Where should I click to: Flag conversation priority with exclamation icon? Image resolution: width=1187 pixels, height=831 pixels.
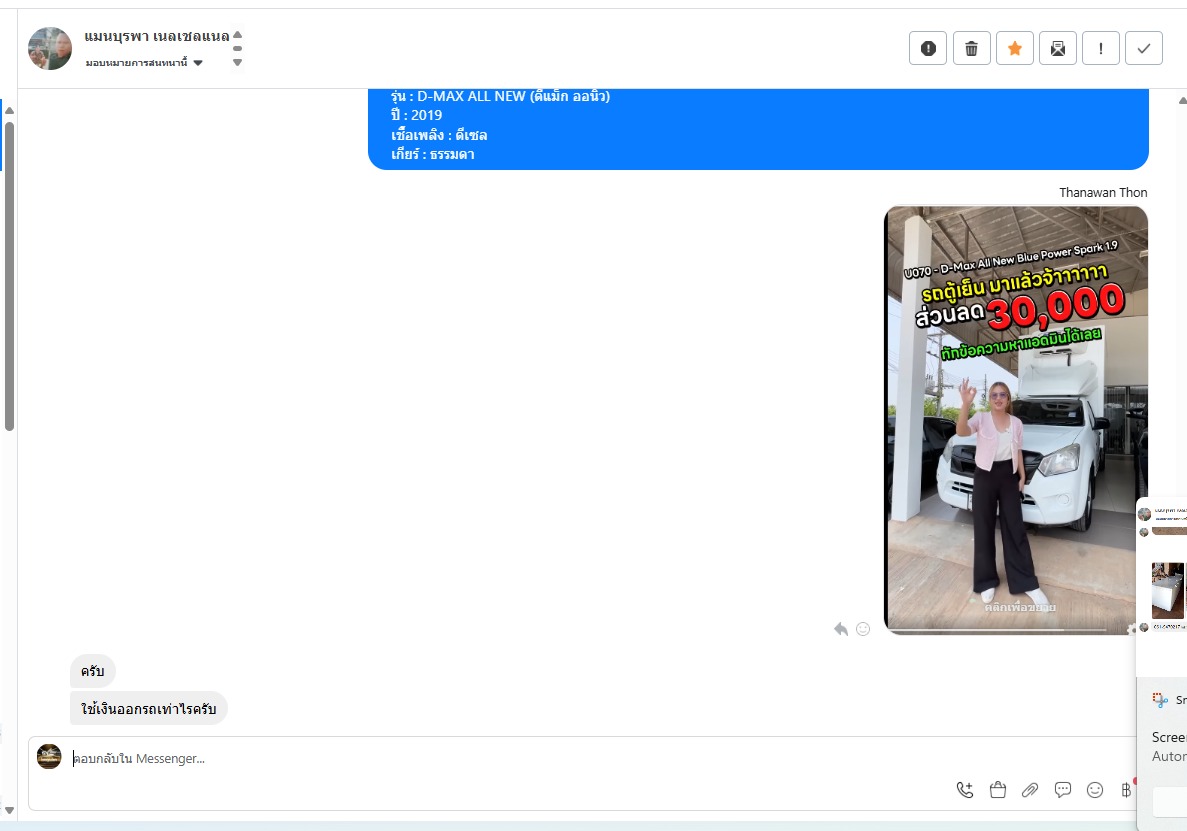pos(1101,48)
